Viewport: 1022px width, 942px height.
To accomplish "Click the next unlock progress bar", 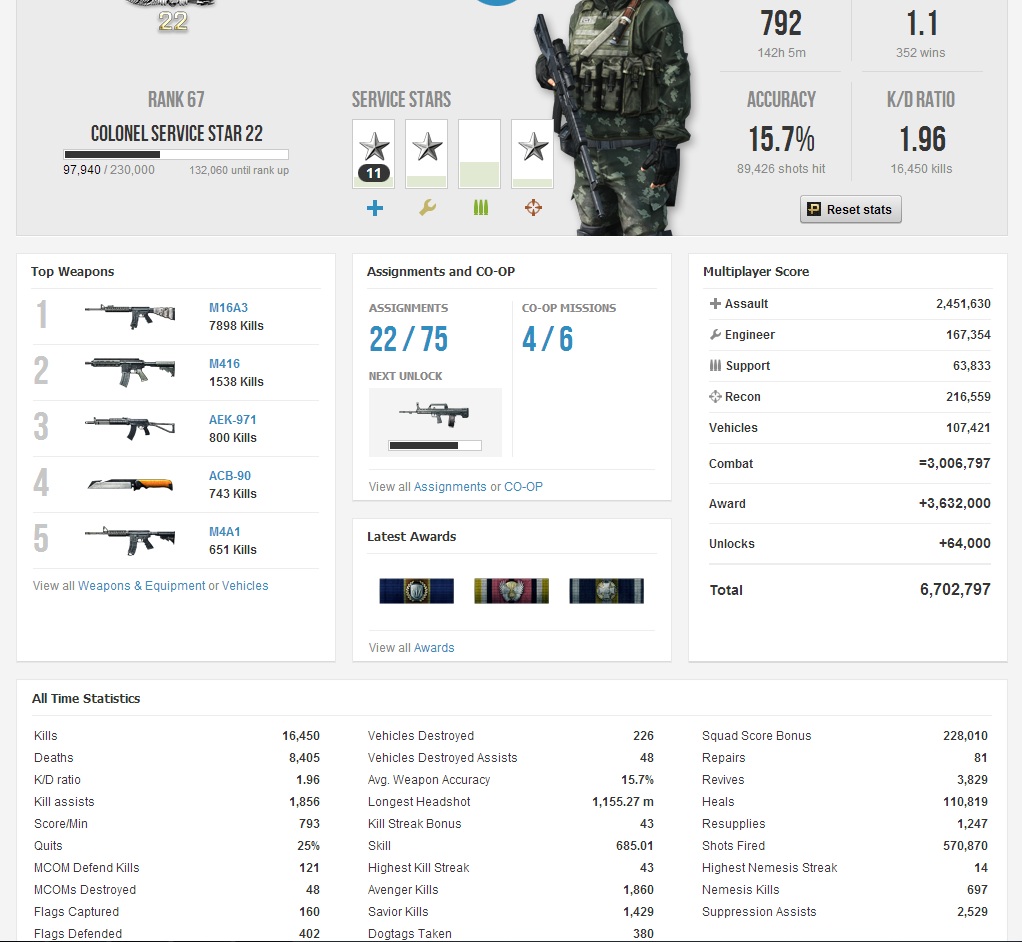I will (435, 445).
